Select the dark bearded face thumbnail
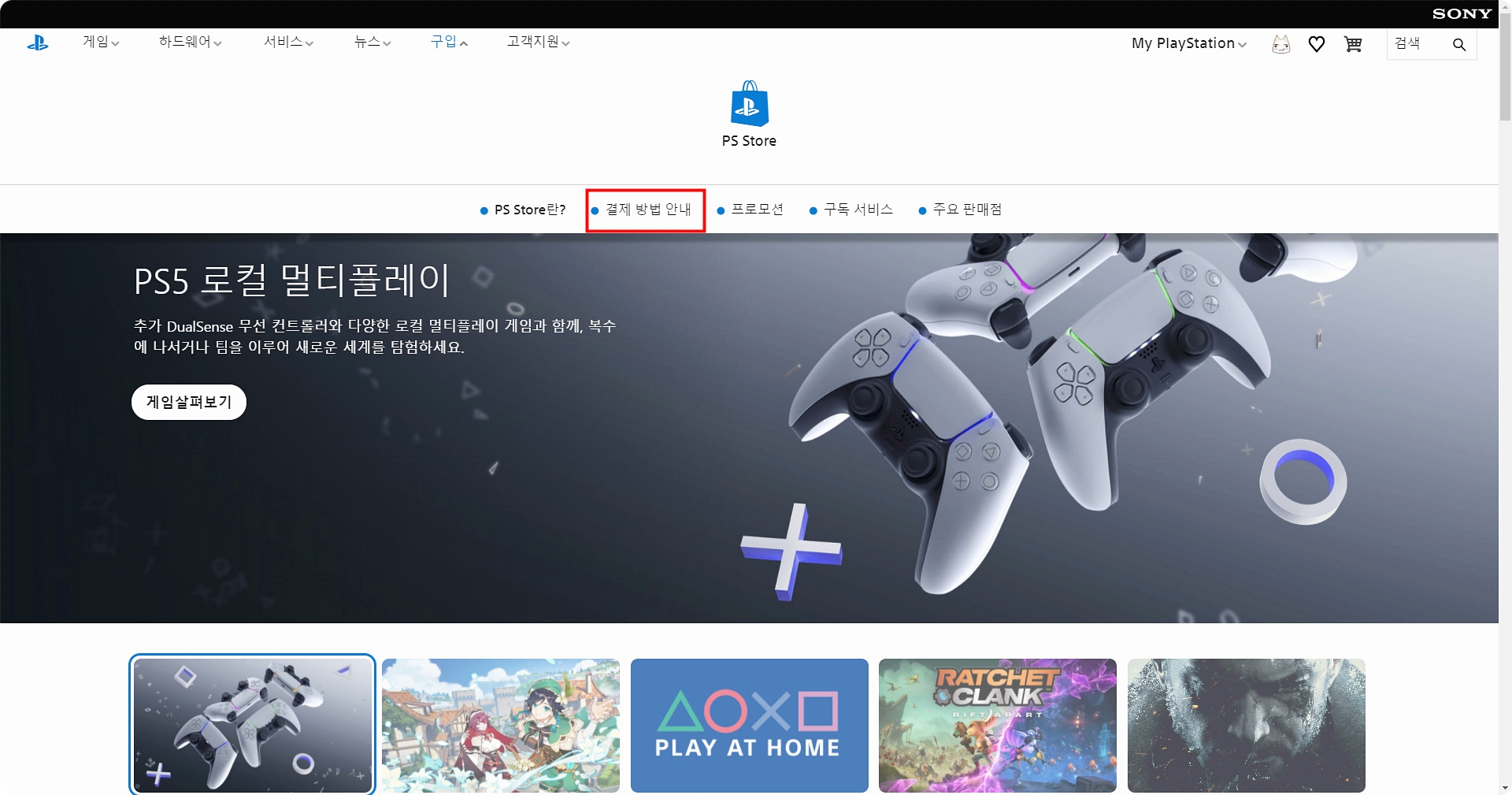 (1247, 726)
